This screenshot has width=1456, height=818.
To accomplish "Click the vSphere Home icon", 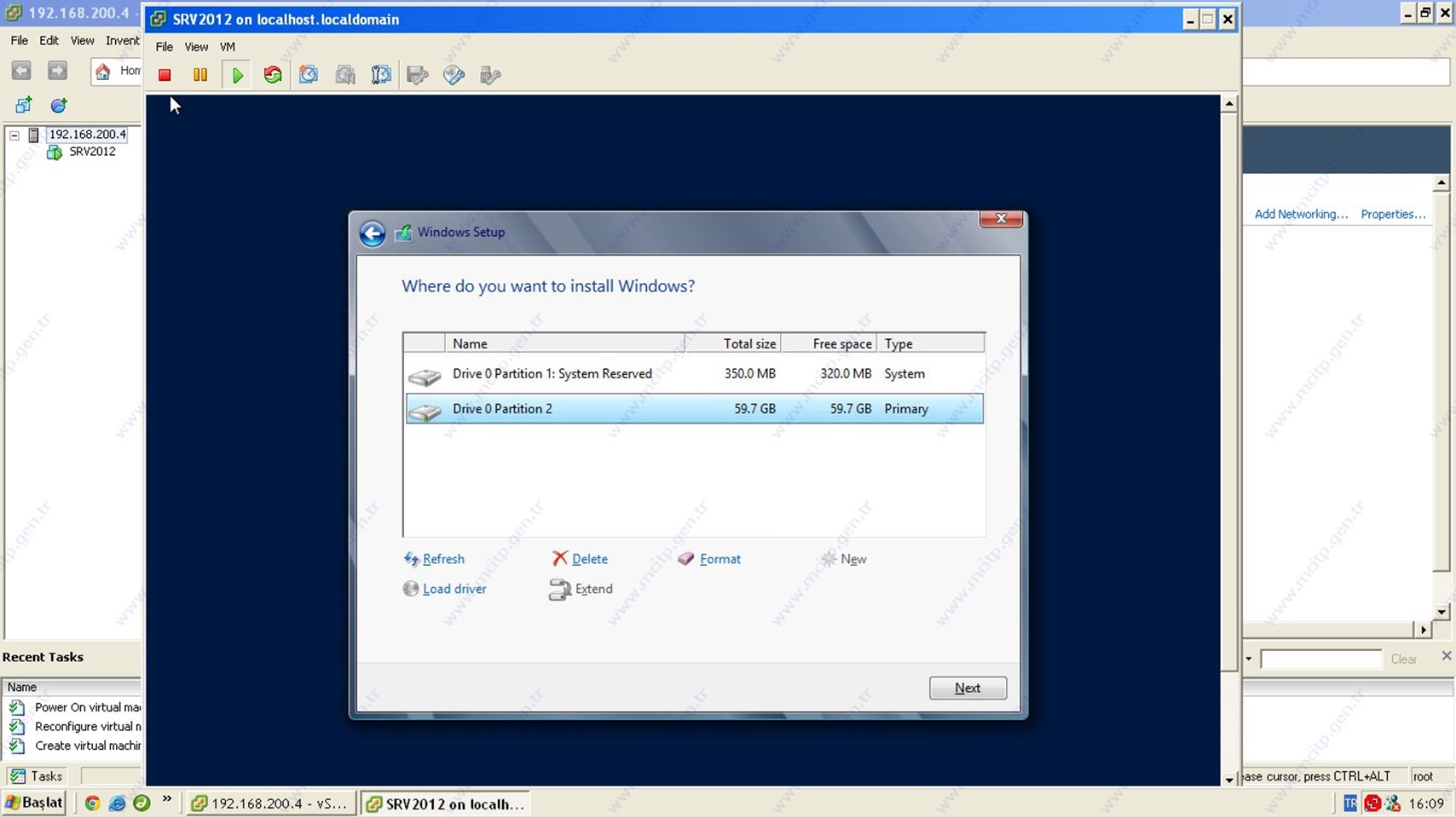I will [x=103, y=71].
